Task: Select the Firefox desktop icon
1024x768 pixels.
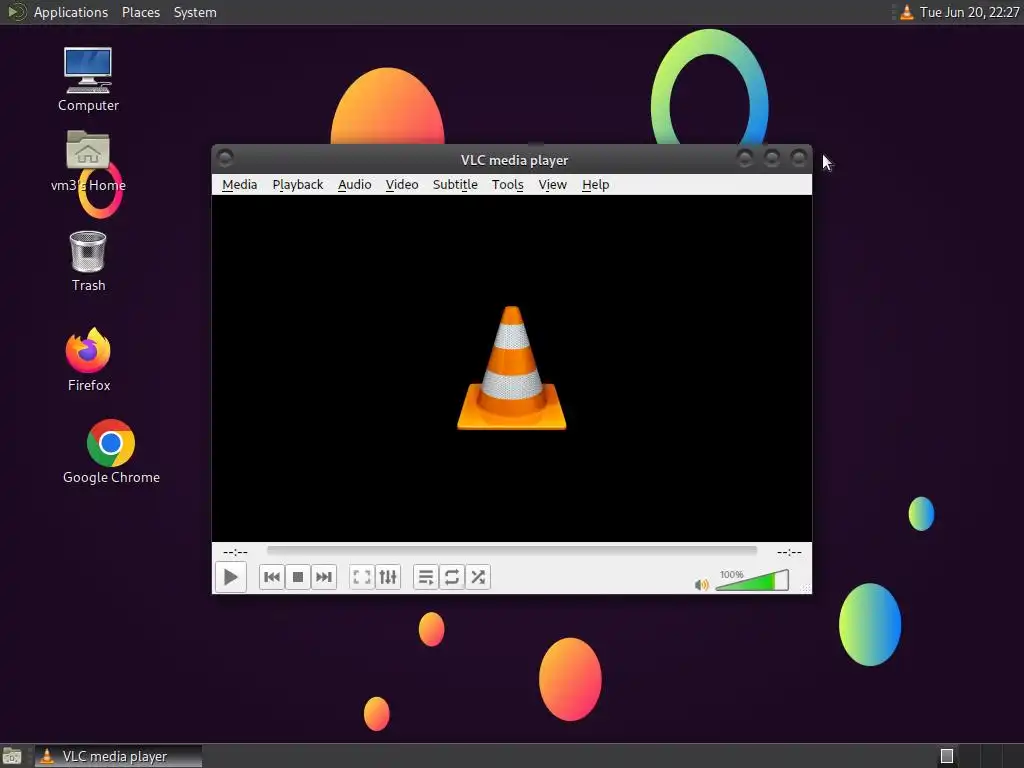Action: pyautogui.click(x=88, y=360)
